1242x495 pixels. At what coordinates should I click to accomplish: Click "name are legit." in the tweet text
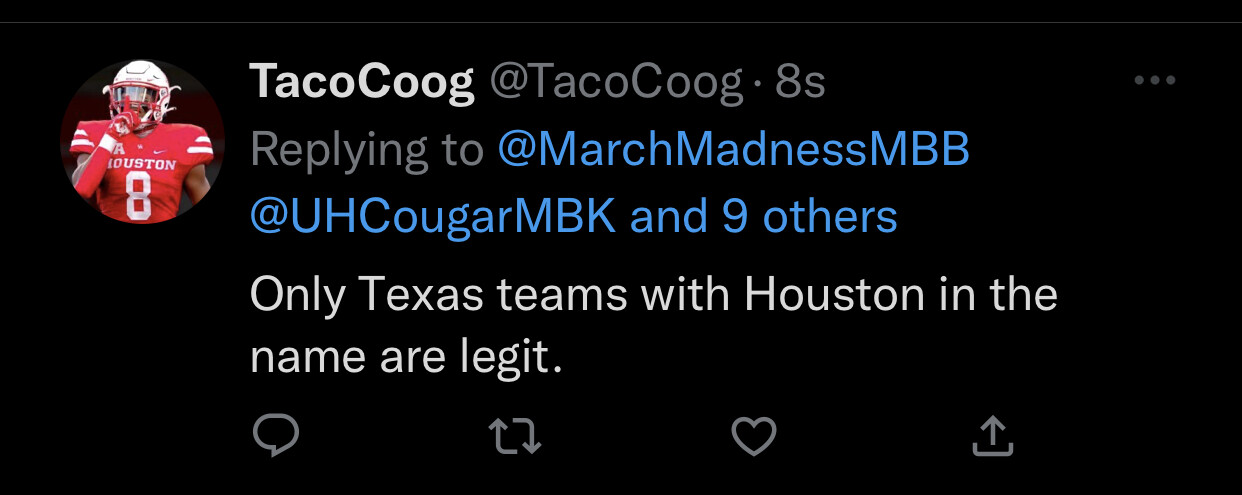click(x=407, y=358)
